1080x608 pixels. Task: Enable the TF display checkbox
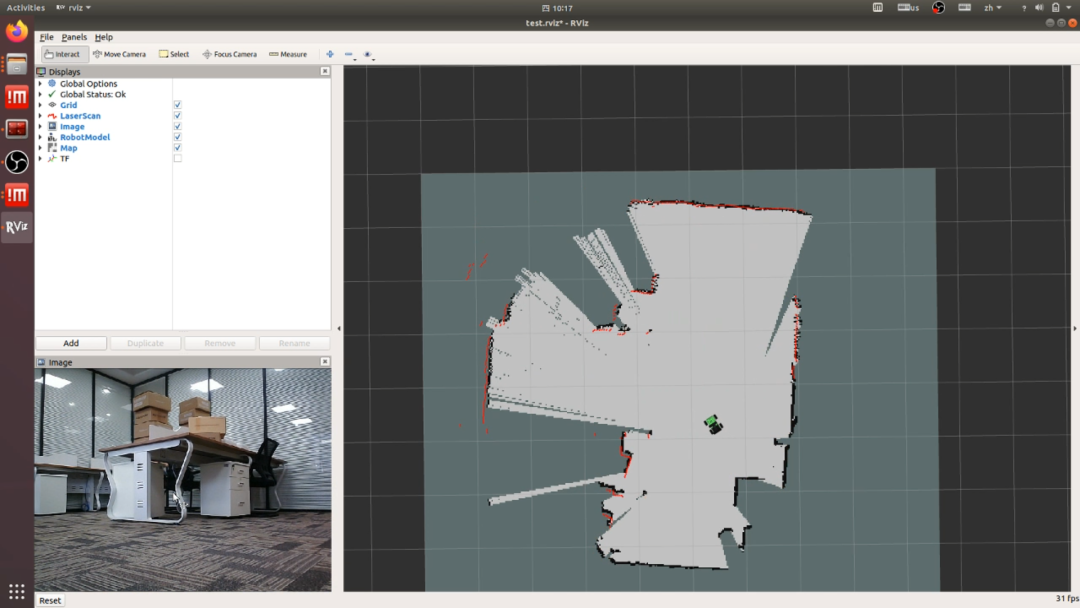point(177,158)
